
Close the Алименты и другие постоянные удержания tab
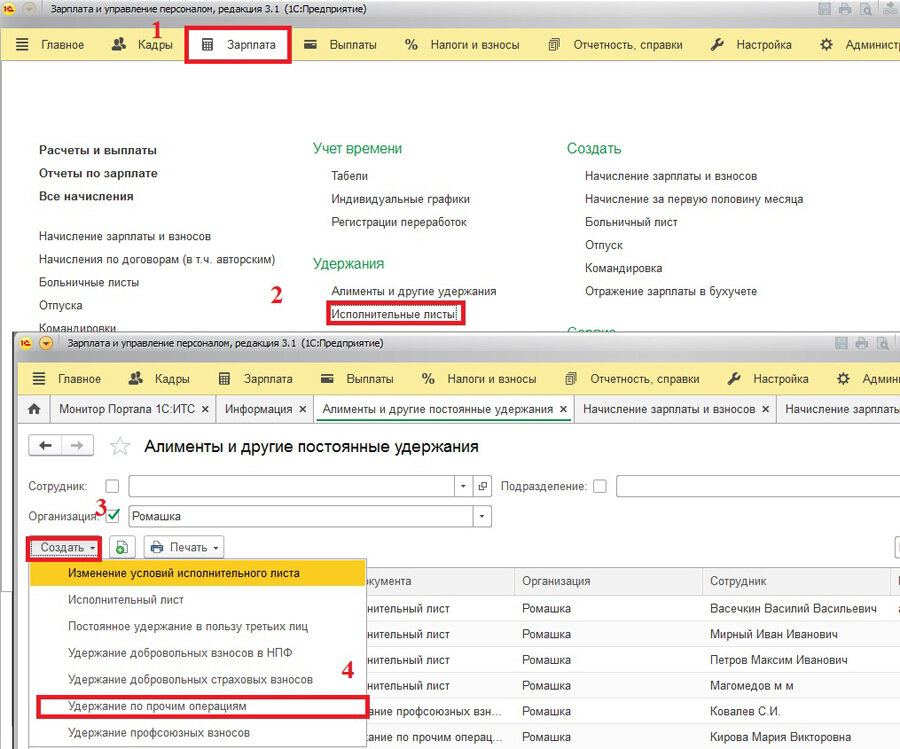pos(564,409)
